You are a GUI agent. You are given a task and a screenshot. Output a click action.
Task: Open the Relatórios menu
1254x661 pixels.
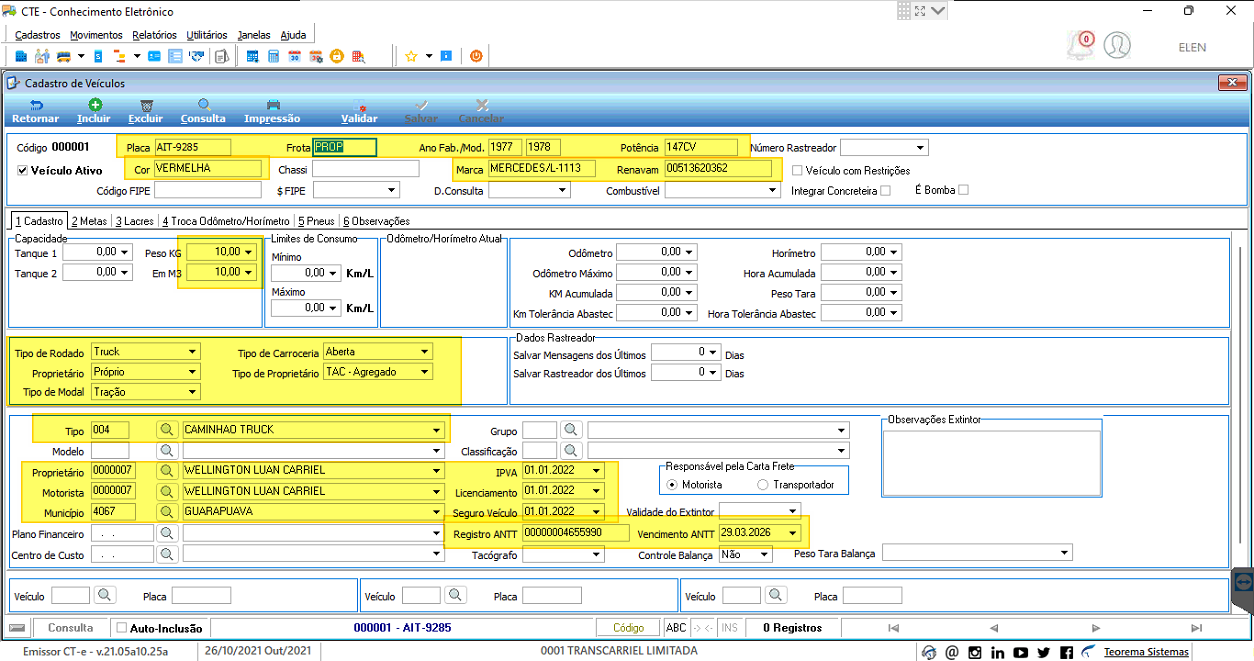tap(154, 35)
